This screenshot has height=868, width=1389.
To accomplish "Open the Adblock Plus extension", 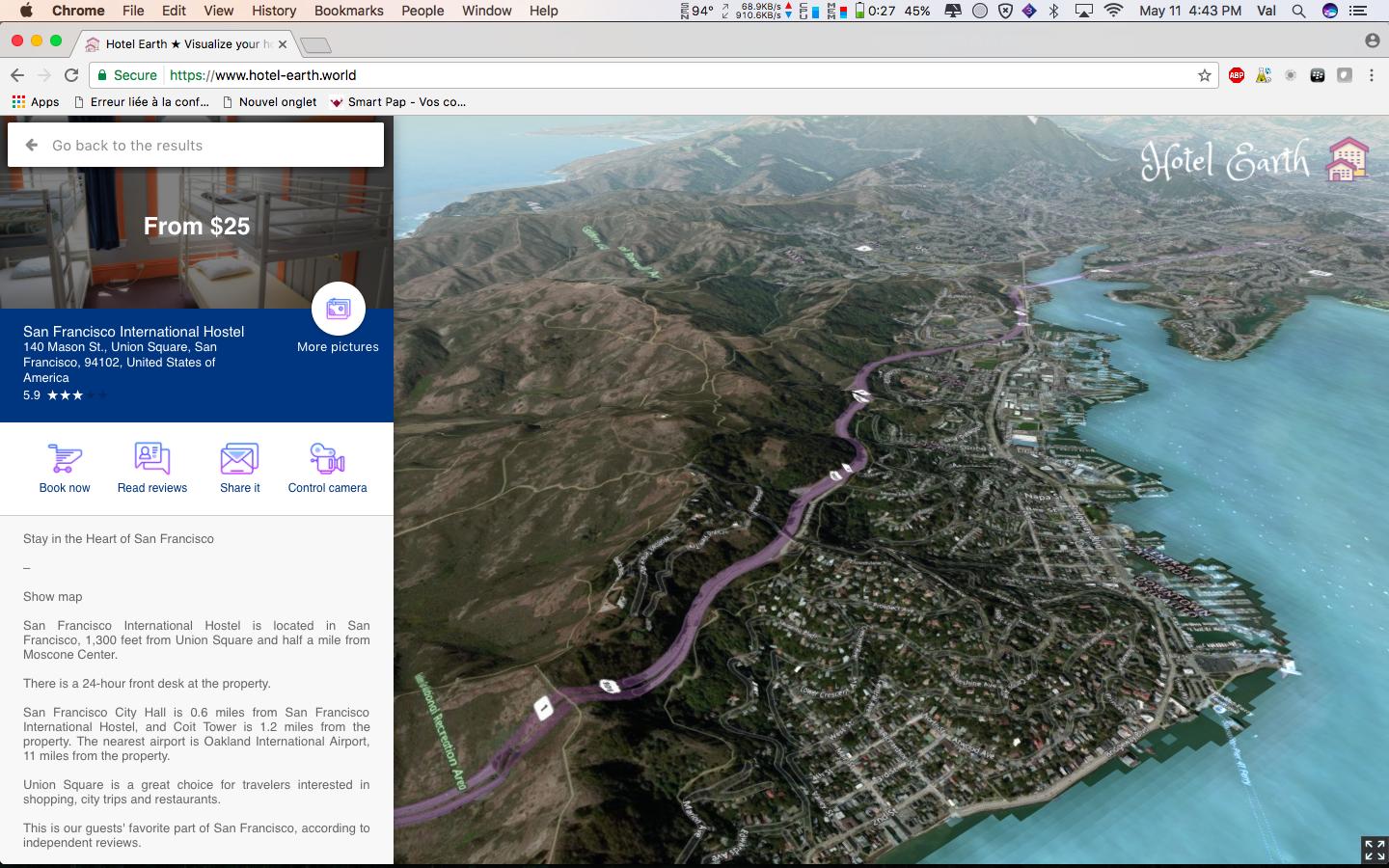I will (x=1237, y=75).
